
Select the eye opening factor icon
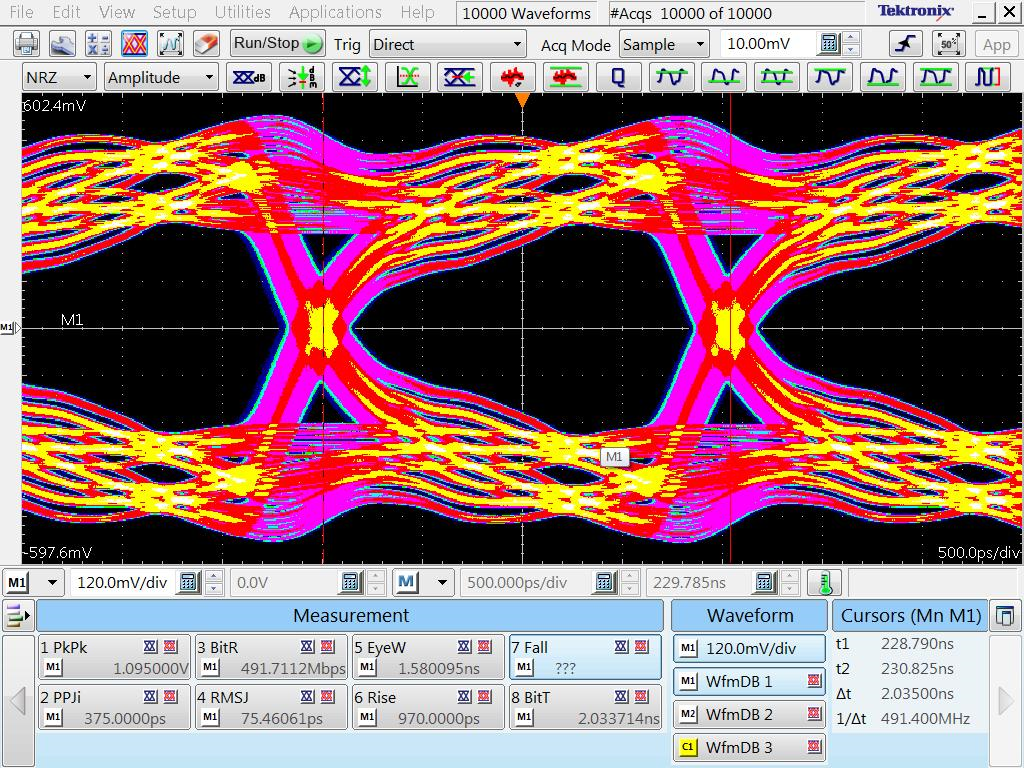460,77
